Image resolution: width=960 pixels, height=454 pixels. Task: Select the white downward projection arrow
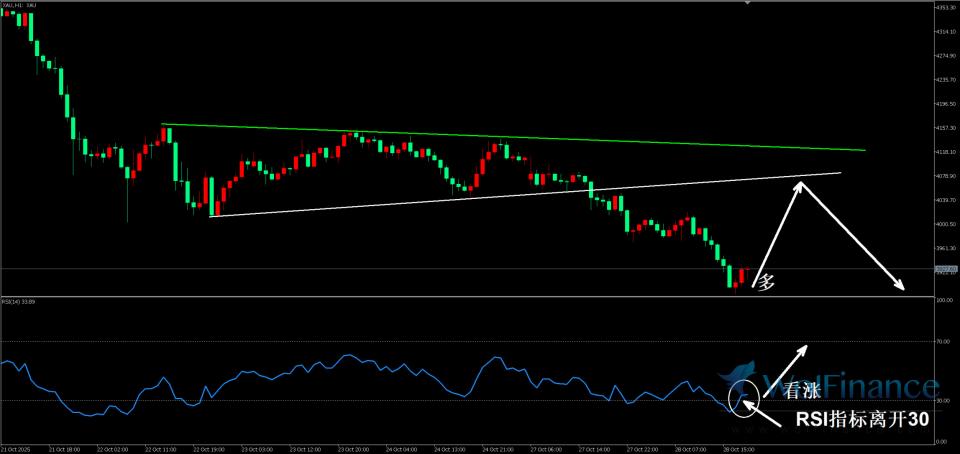[855, 240]
